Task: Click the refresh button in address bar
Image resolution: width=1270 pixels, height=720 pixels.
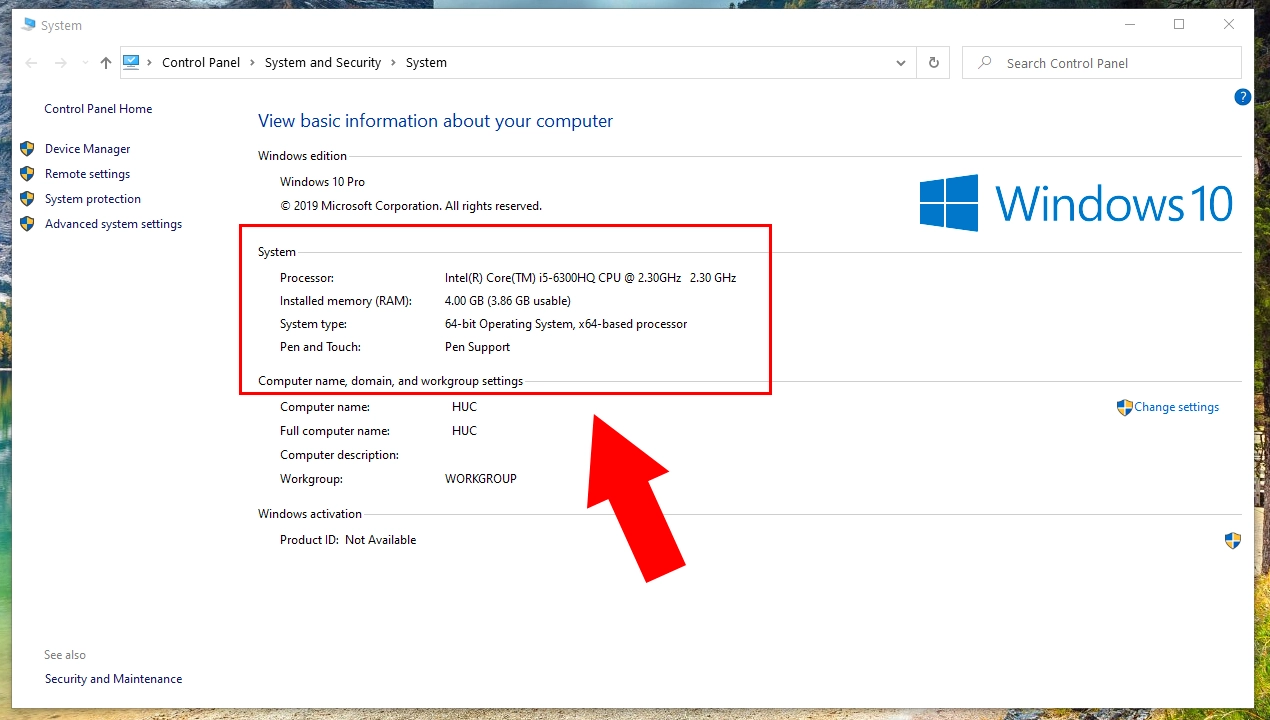Action: (933, 63)
